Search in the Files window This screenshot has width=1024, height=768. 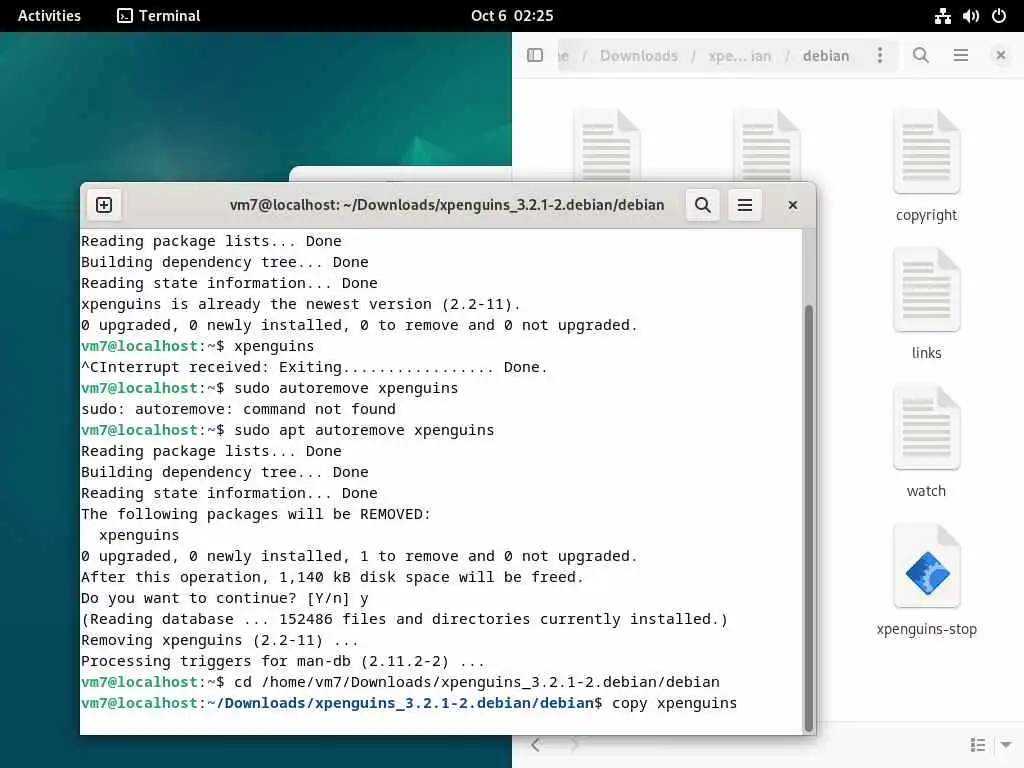click(921, 55)
